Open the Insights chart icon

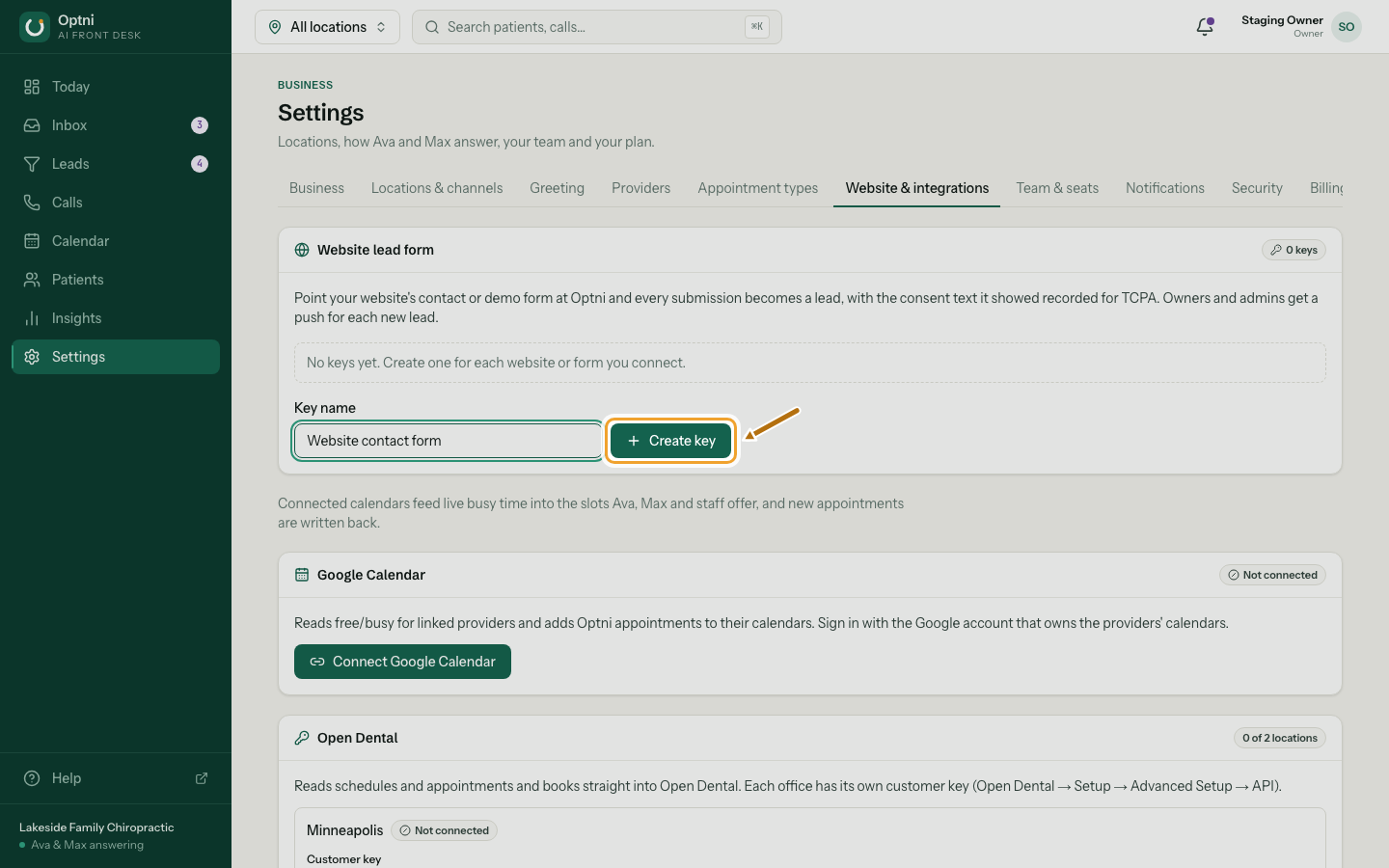[32, 318]
